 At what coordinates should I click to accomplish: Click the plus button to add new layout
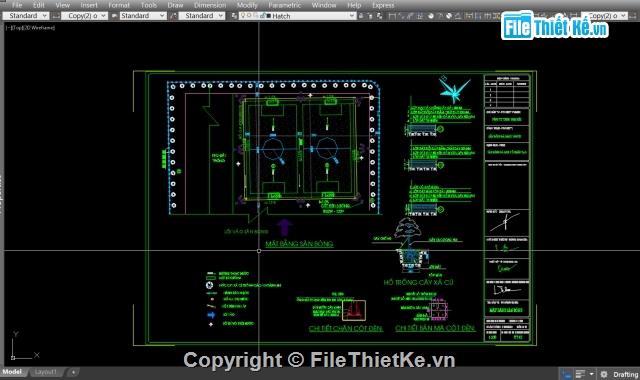coord(73,372)
